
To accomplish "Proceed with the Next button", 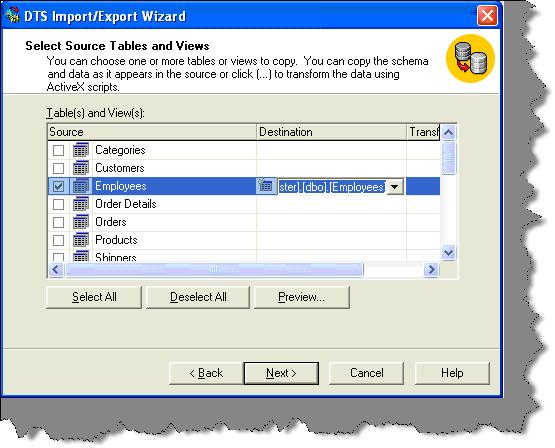I will click(281, 373).
